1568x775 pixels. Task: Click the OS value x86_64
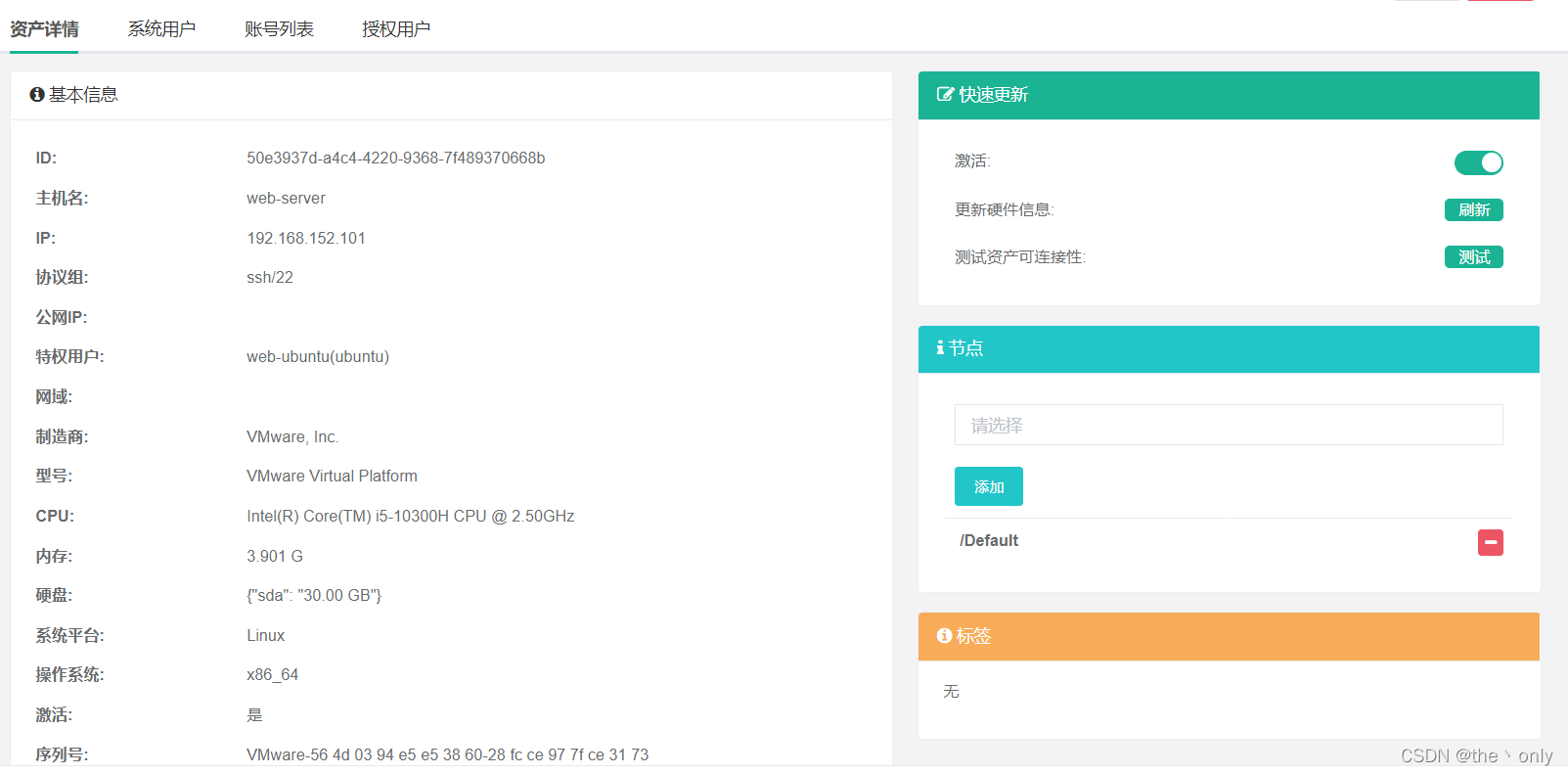pos(273,675)
